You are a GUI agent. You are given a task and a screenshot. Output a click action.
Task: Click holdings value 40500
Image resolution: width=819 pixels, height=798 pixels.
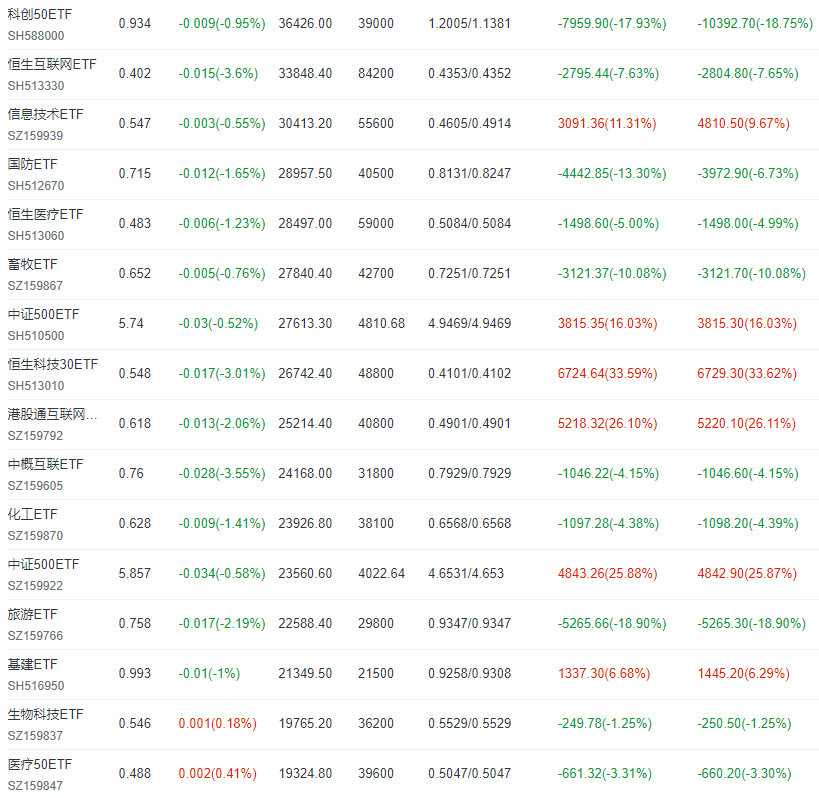pyautogui.click(x=376, y=173)
